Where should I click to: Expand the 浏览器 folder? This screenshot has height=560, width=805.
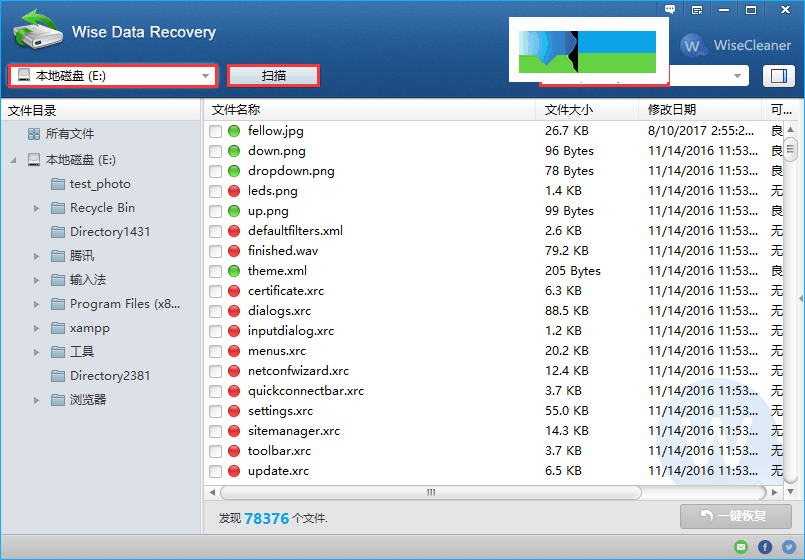click(36, 400)
